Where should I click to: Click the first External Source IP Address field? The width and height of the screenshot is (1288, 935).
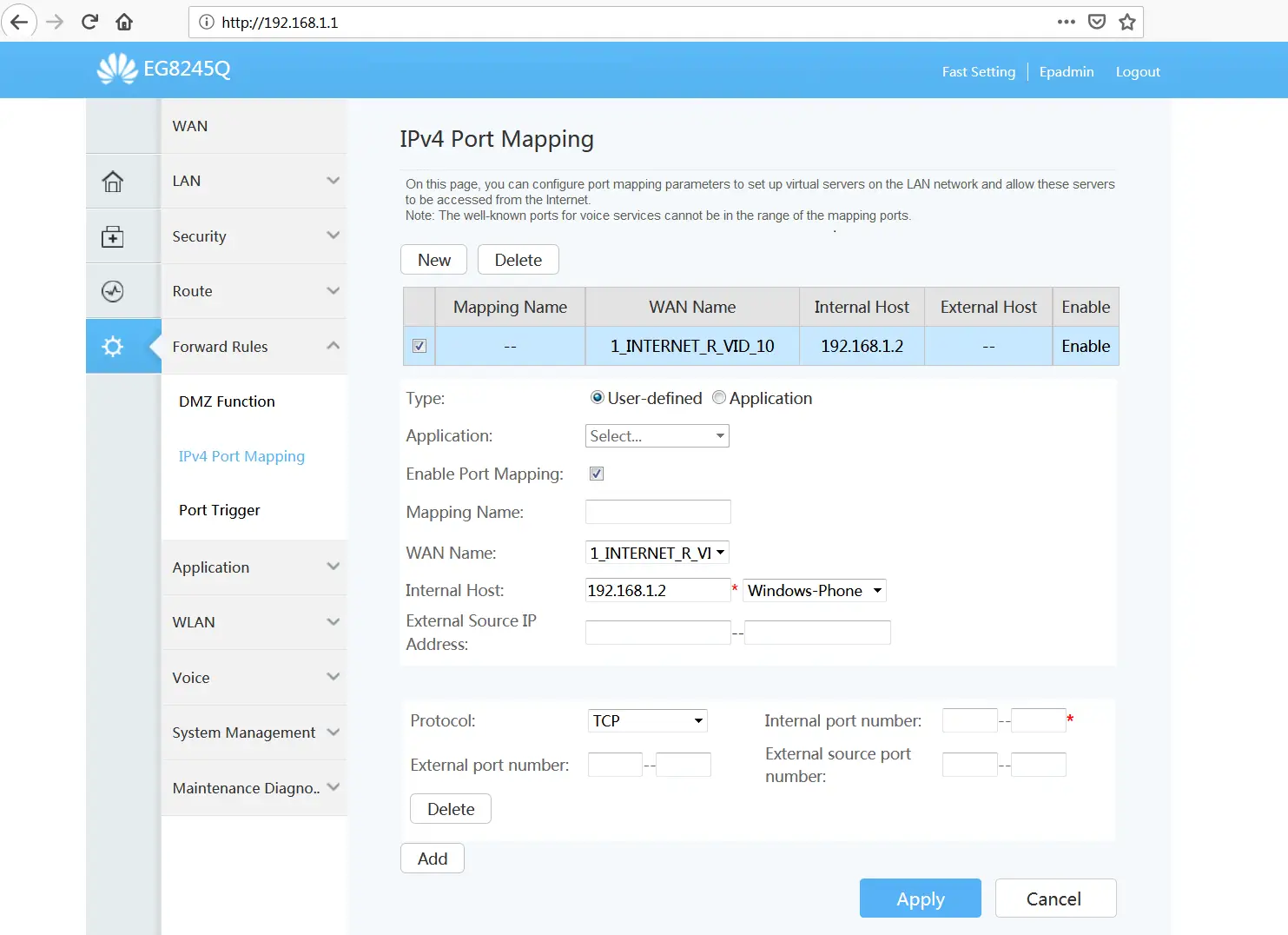pos(658,633)
